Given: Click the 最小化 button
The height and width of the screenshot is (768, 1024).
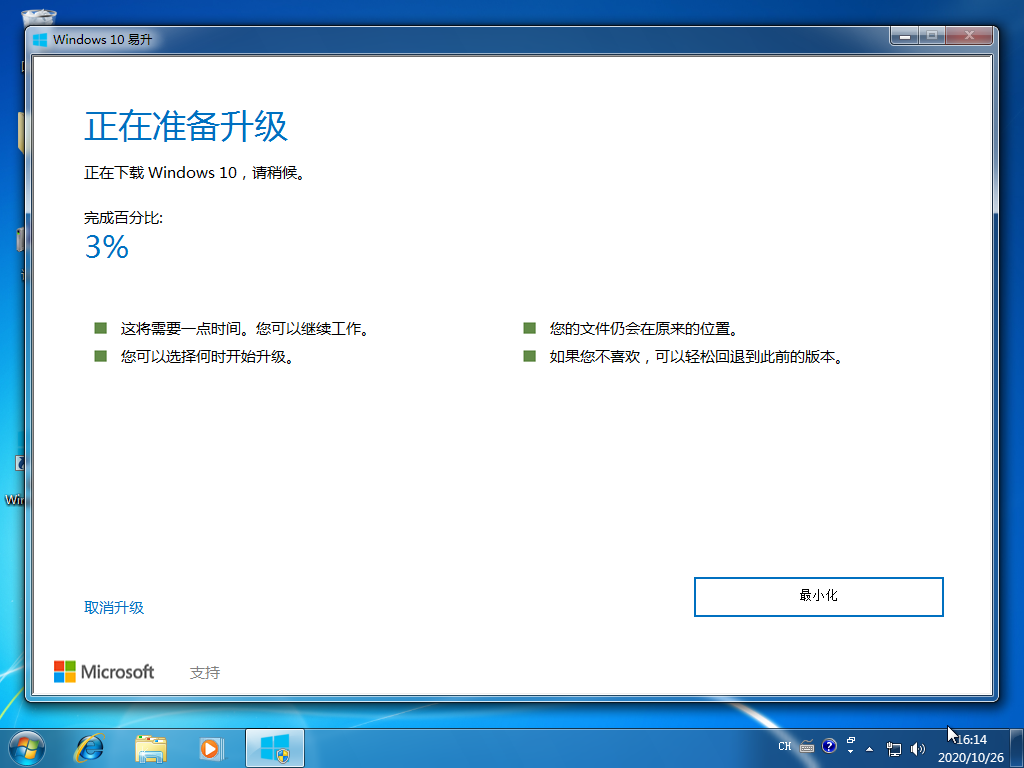Looking at the screenshot, I should click(818, 596).
